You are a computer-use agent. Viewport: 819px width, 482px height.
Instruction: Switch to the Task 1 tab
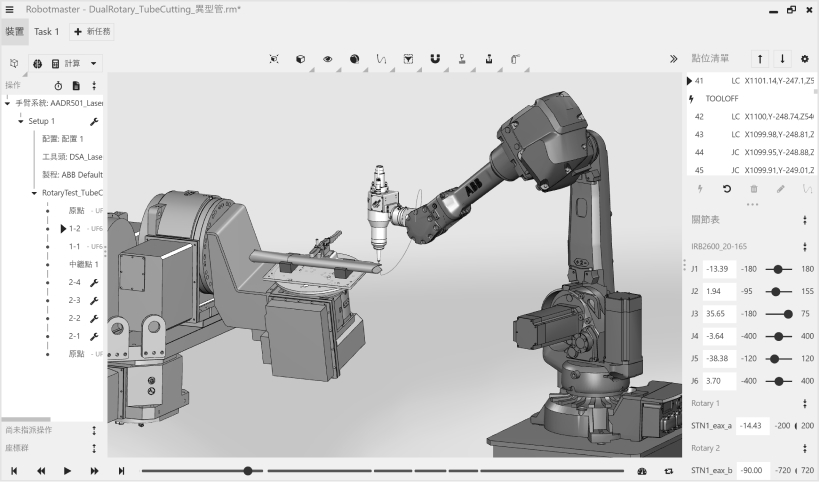pos(47,31)
